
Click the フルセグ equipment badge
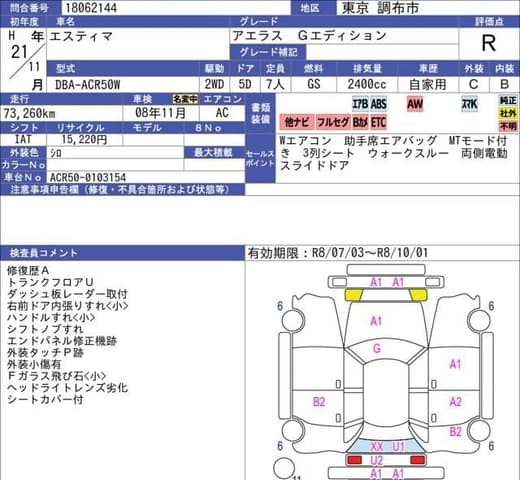333,122
